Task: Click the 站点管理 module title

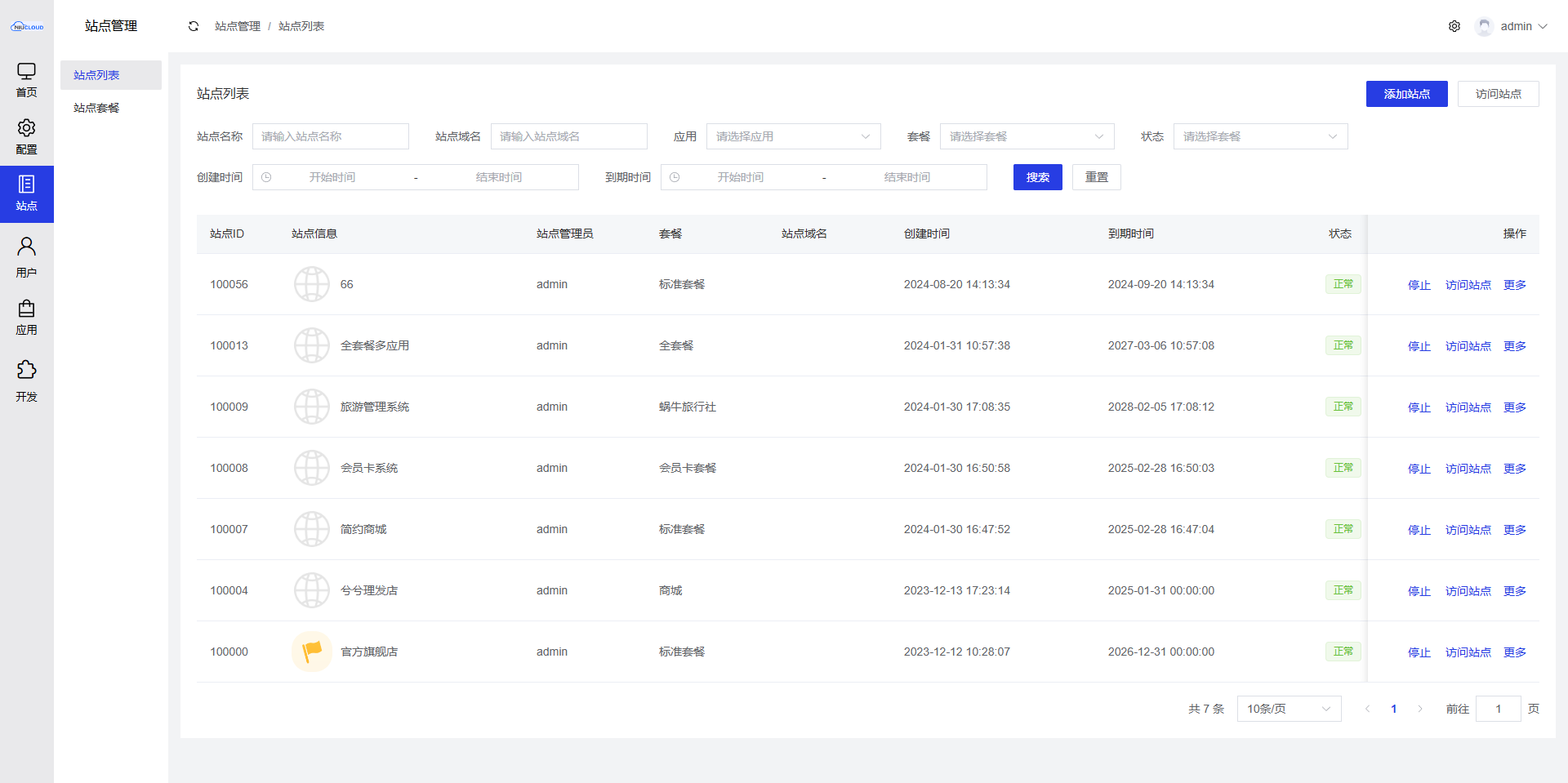Action: pos(111,26)
